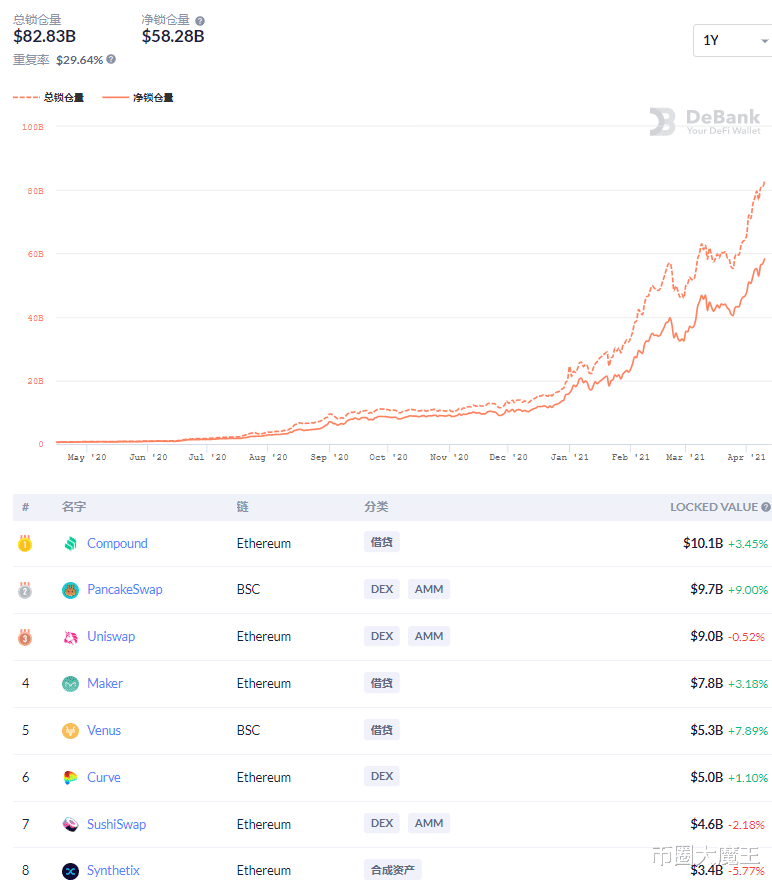Image resolution: width=772 pixels, height=880 pixels.
Task: Click the Uniswap unicorn logo icon
Action: [70, 637]
